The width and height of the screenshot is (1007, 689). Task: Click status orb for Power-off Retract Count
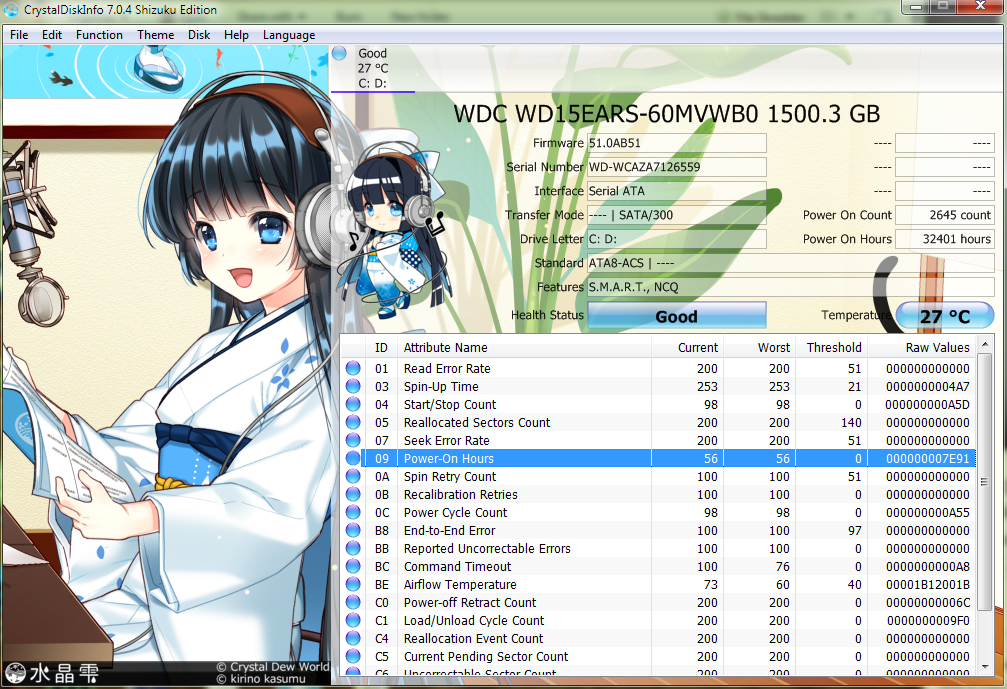coord(353,602)
